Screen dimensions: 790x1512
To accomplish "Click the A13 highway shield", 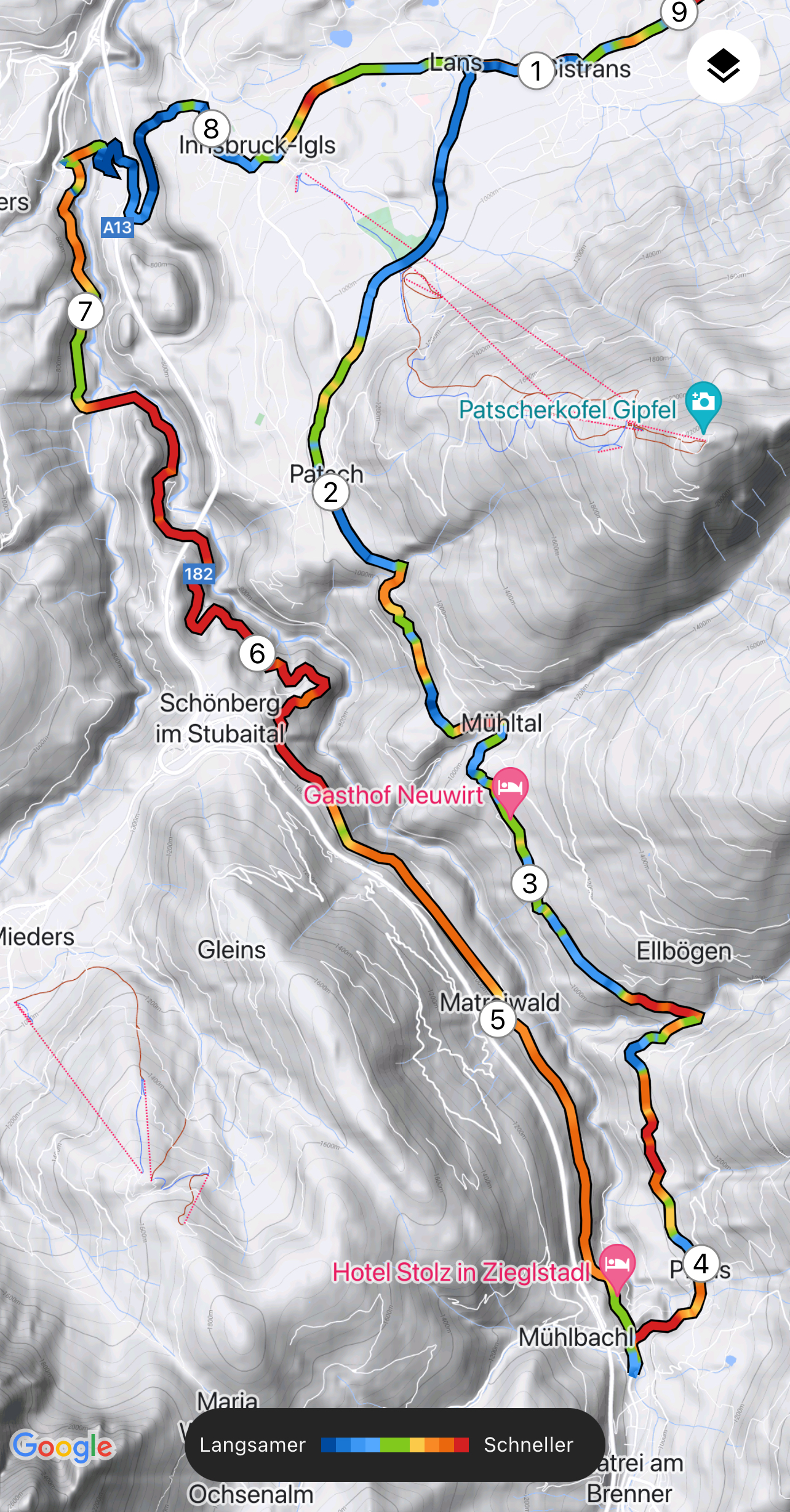I will (x=117, y=228).
